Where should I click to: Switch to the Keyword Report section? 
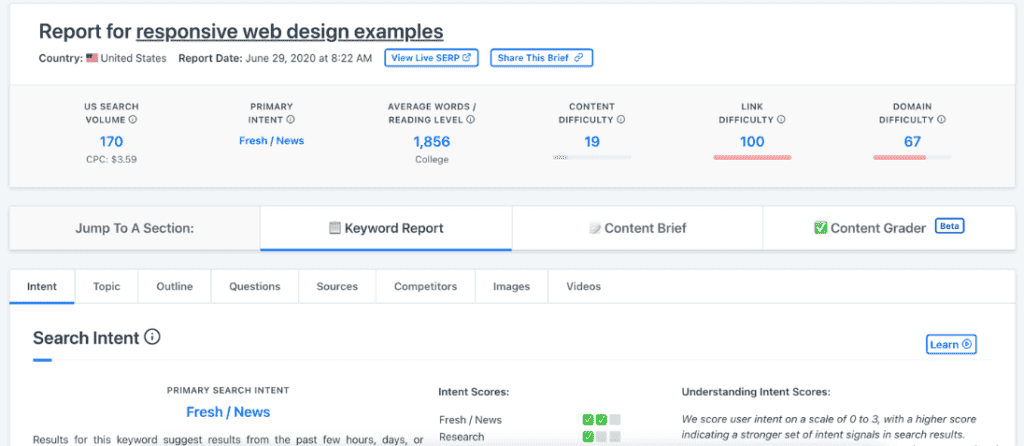click(386, 229)
